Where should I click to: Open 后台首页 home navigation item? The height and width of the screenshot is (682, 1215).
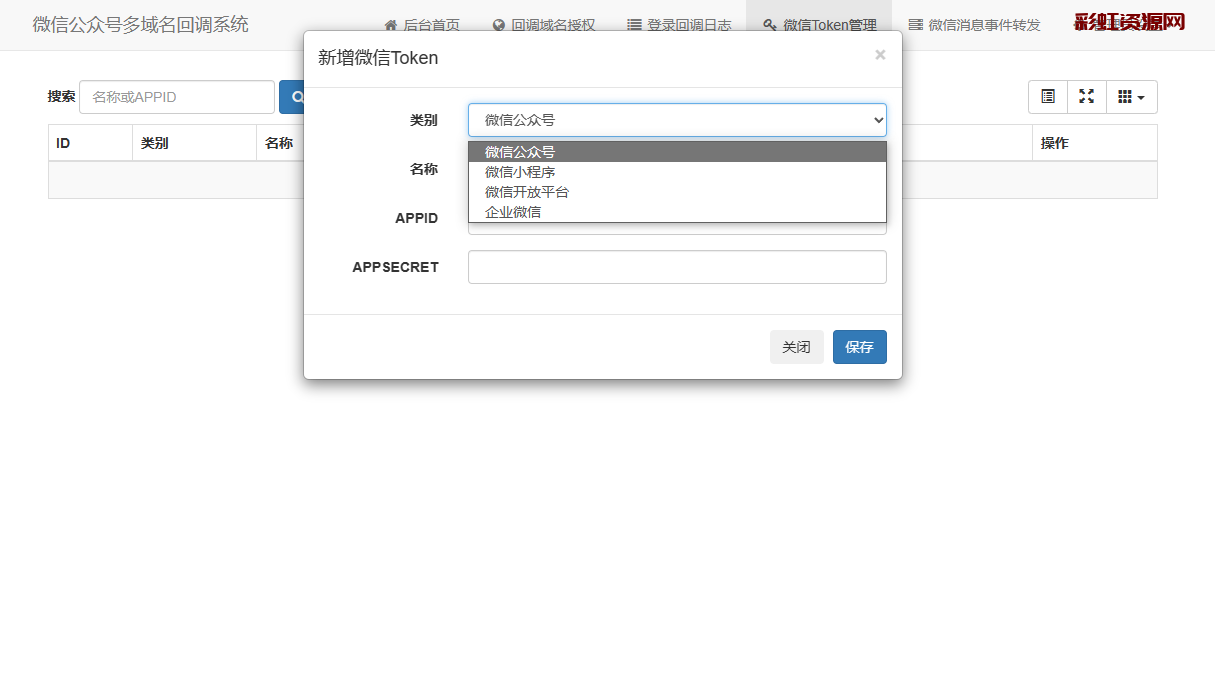coord(422,25)
